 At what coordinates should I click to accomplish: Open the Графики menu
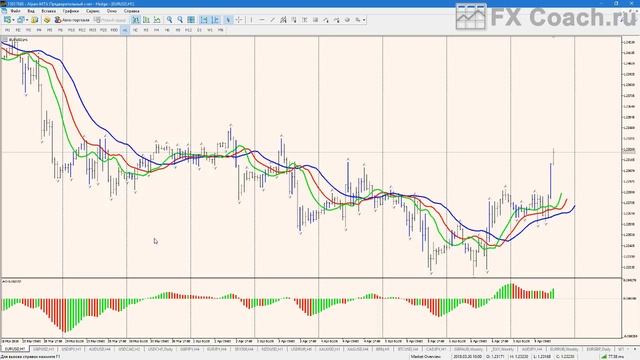71,11
